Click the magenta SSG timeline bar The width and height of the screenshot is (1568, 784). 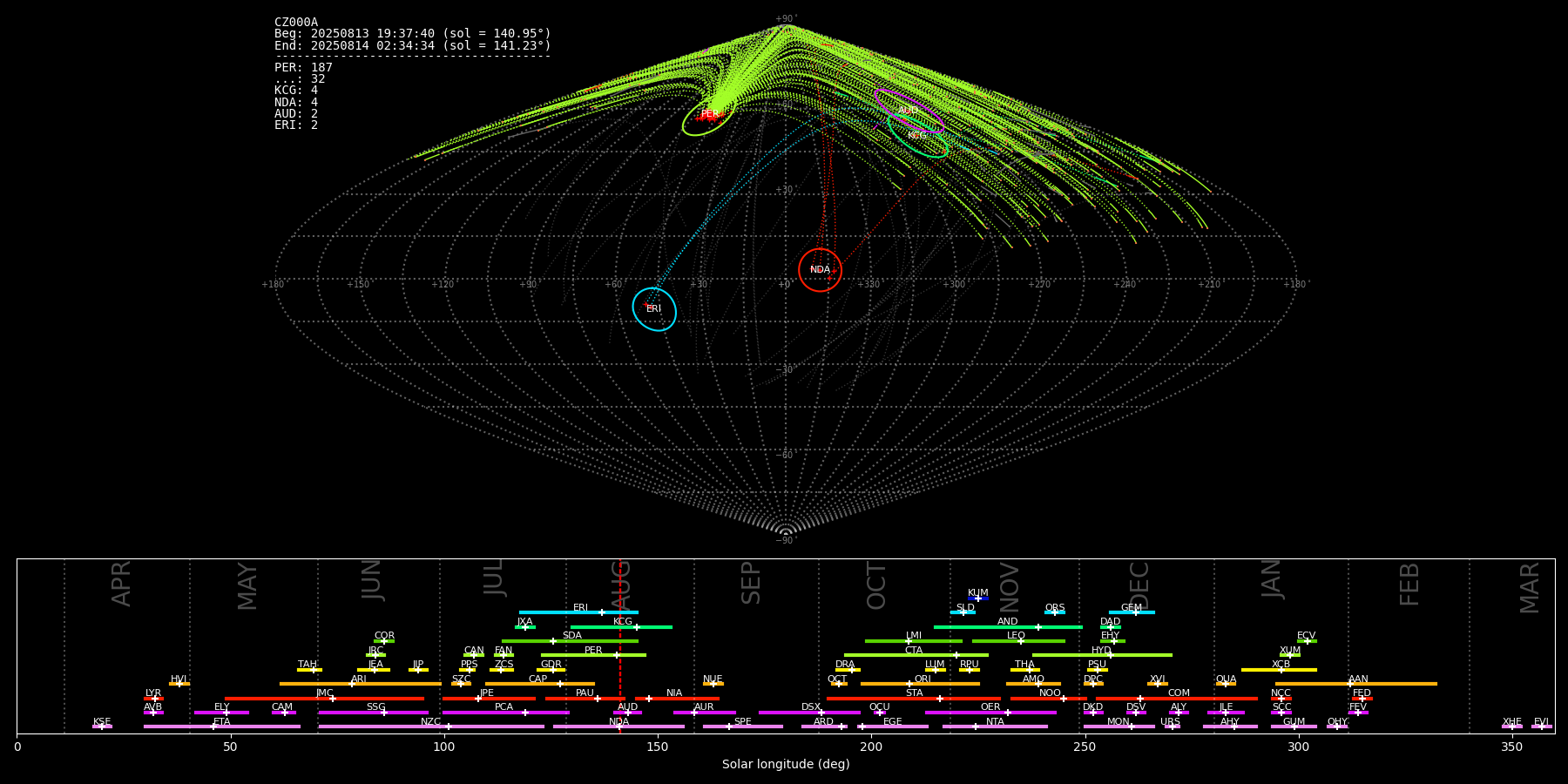pyautogui.click(x=373, y=712)
